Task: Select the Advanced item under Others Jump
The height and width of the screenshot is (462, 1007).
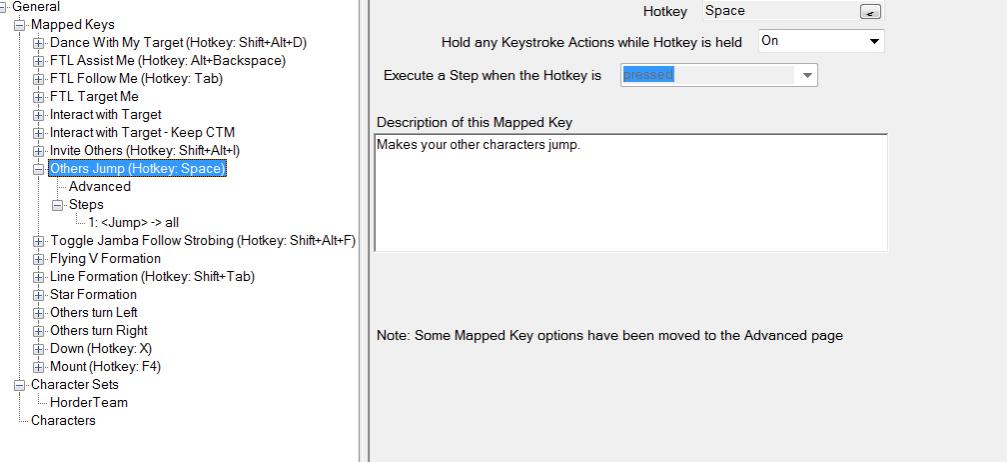Action: point(100,186)
